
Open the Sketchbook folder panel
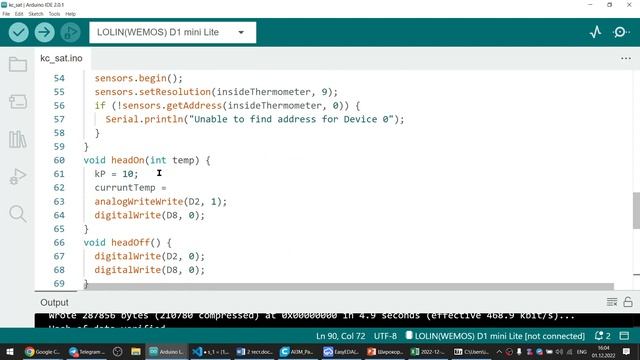[x=18, y=64]
